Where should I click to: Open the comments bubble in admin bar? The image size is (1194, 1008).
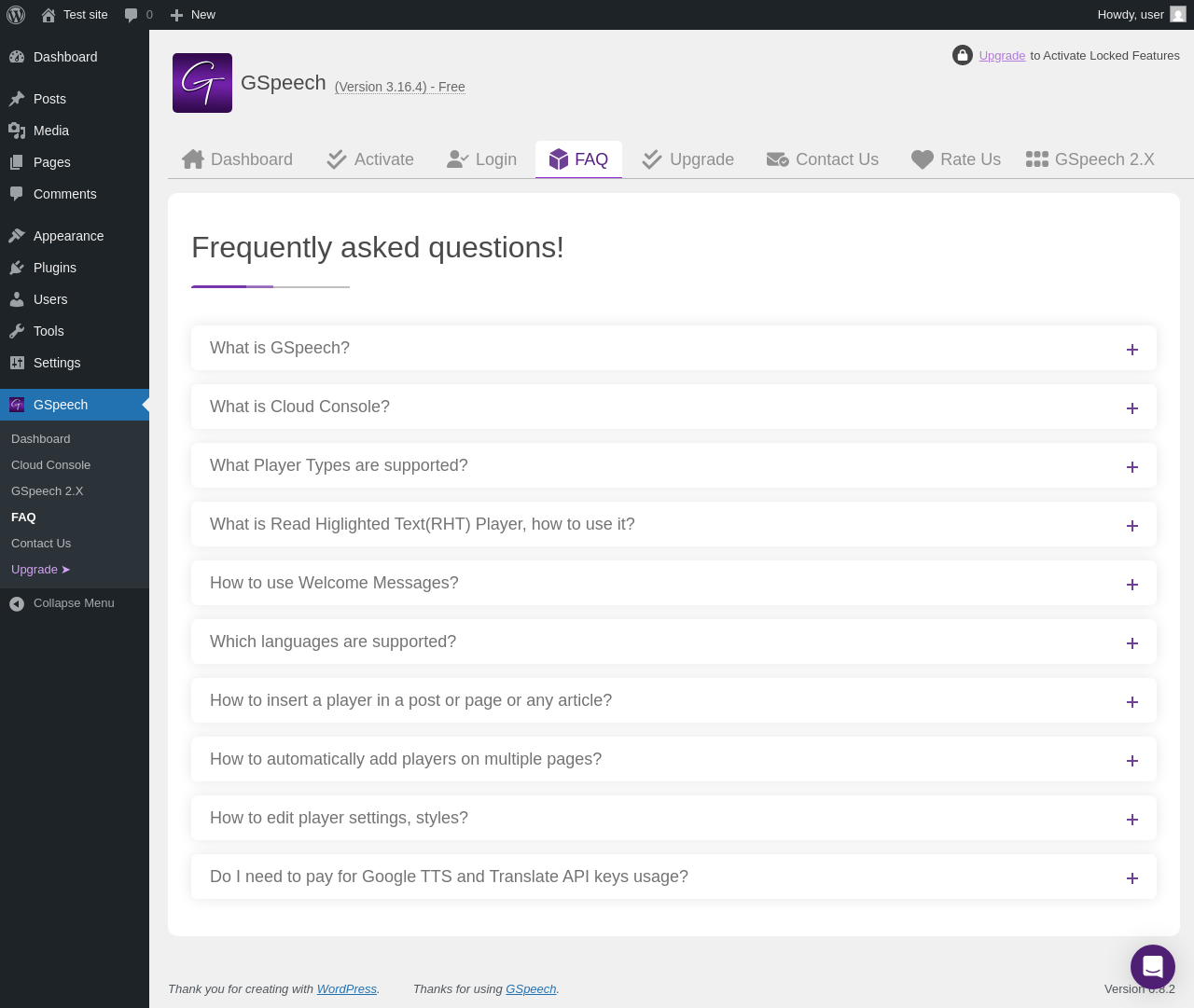pos(138,15)
